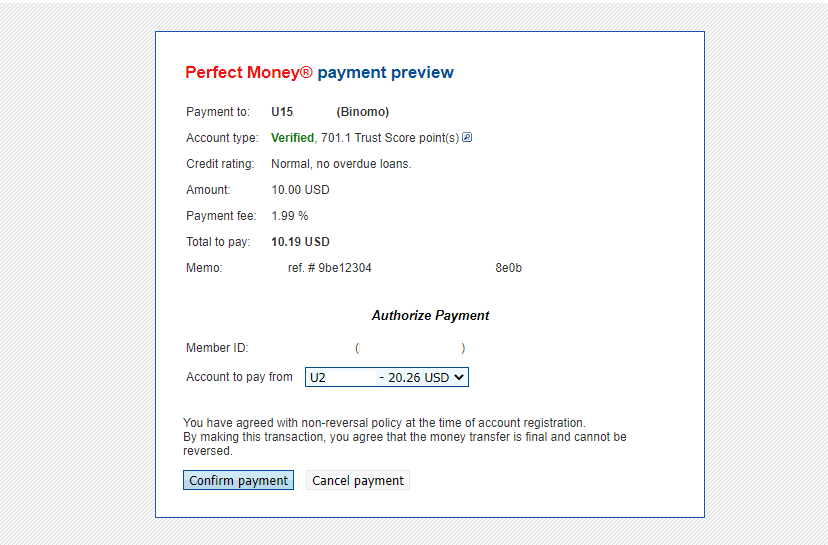Screen dimensions: 828x545
Task: Click the memo ending 8e0b
Action: [x=508, y=268]
